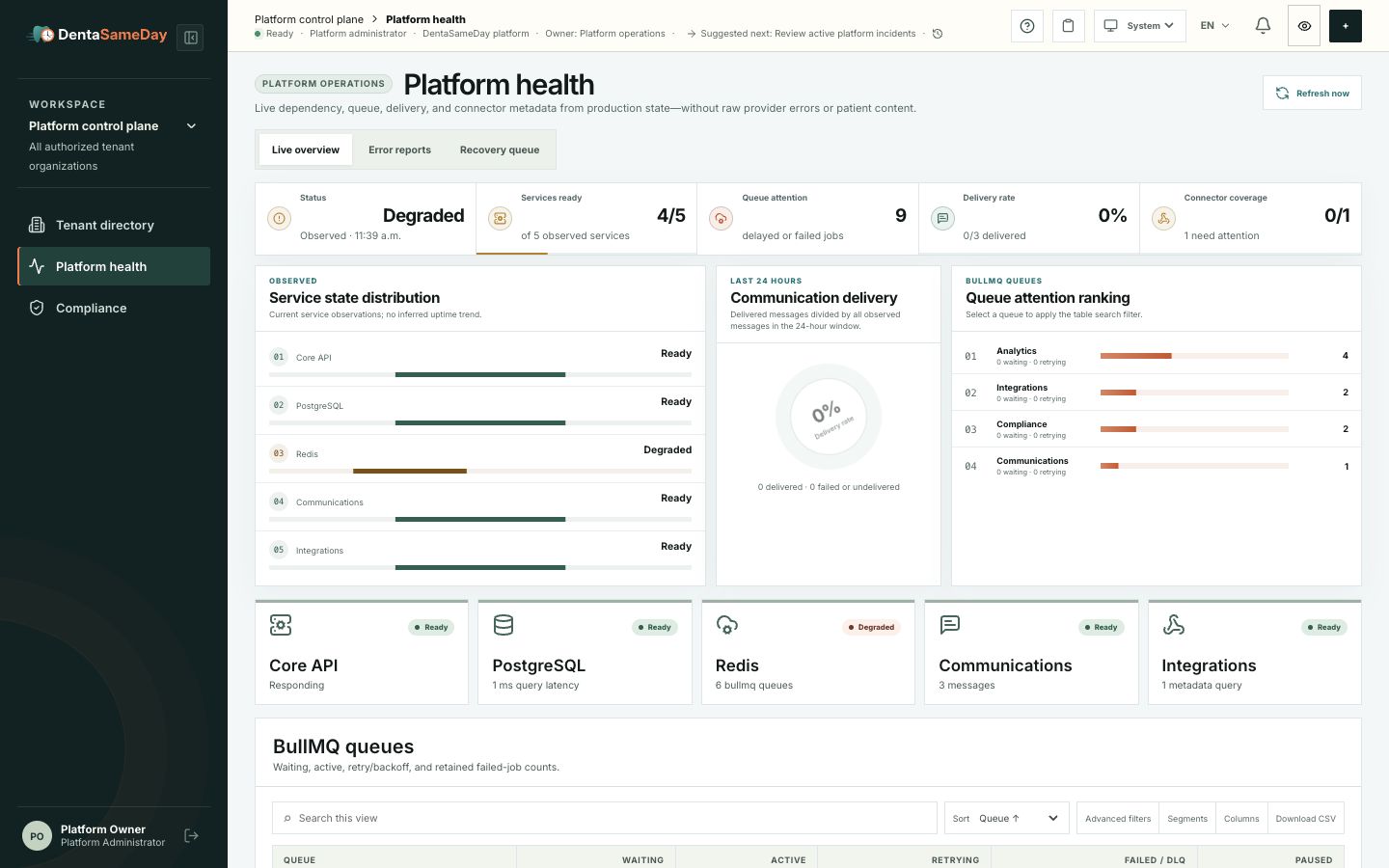The image size is (1389, 868).
Task: Click the plus button in top bar
Action: 1345,26
